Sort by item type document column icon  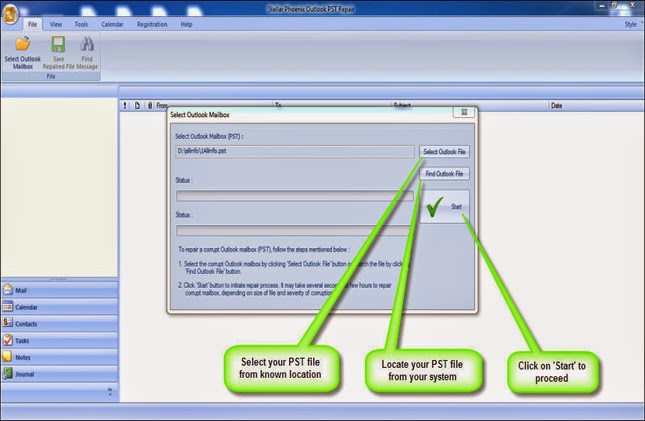click(x=137, y=105)
